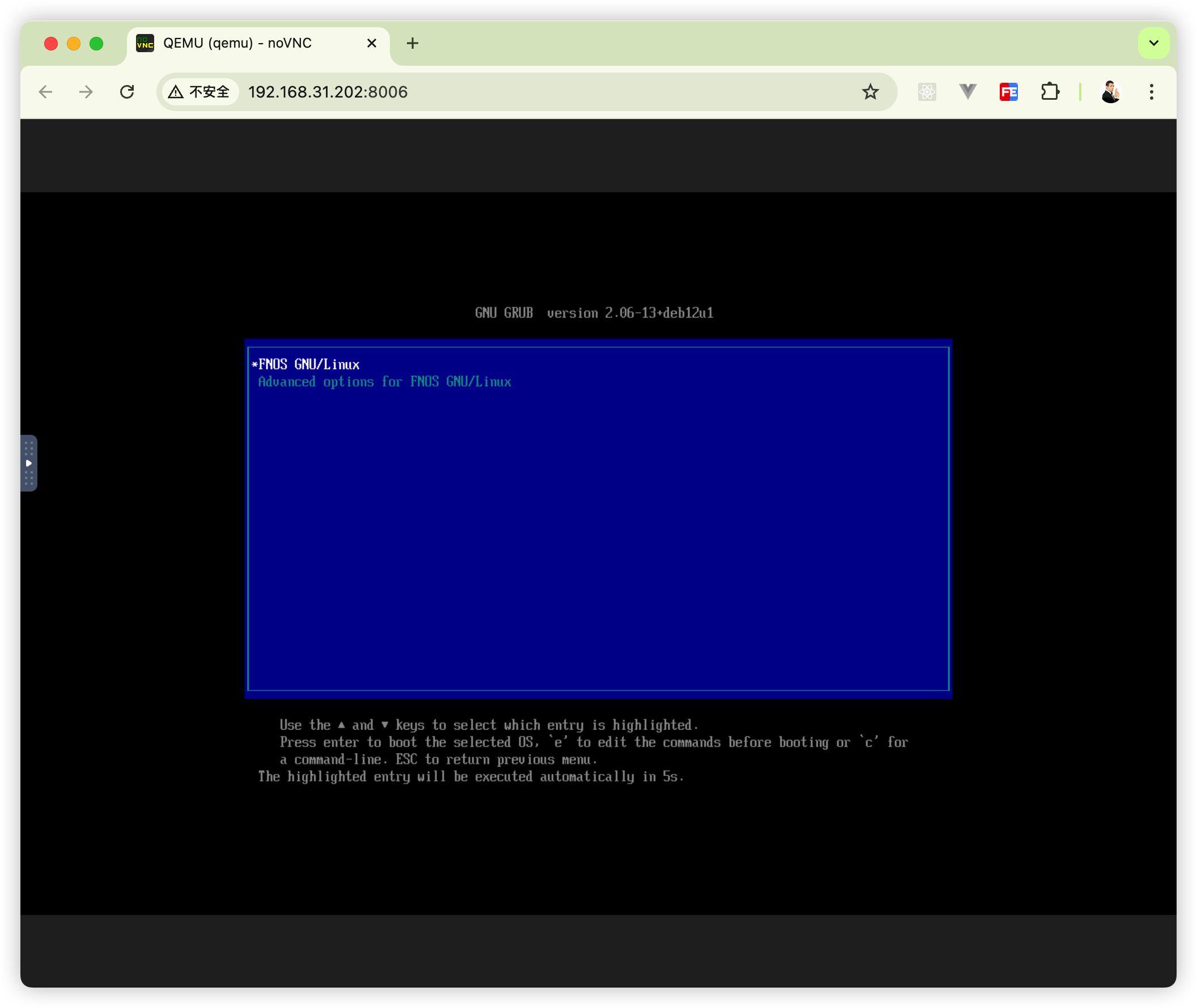This screenshot has height=1008, width=1197.
Task: Click the green fullscreen window button
Action: pos(96,44)
